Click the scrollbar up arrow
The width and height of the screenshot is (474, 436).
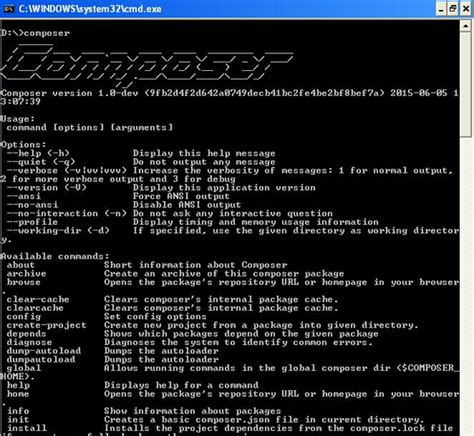point(466,26)
